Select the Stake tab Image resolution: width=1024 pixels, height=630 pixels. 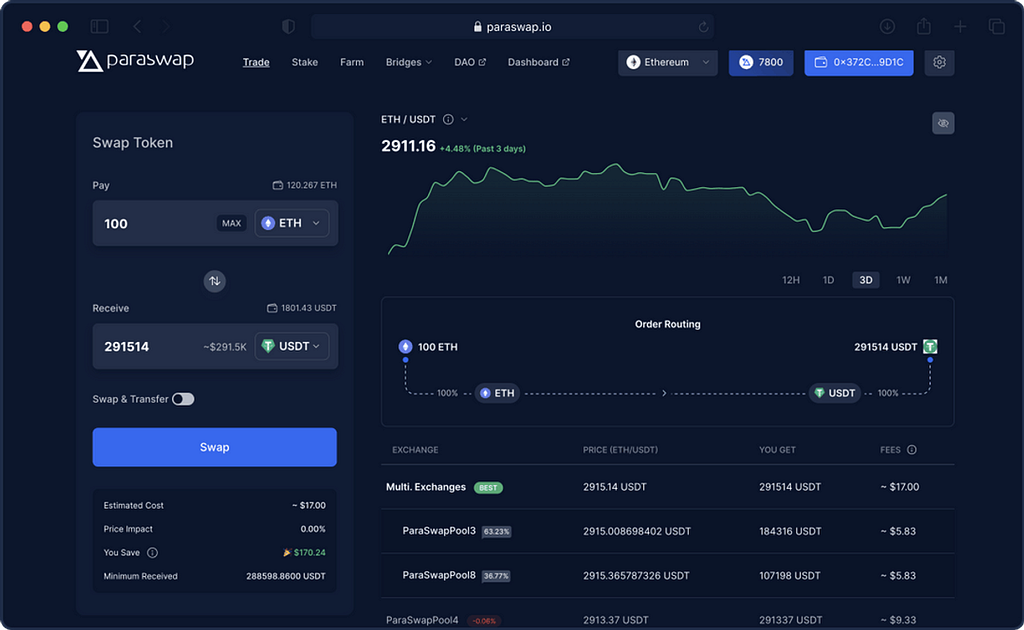(x=304, y=62)
